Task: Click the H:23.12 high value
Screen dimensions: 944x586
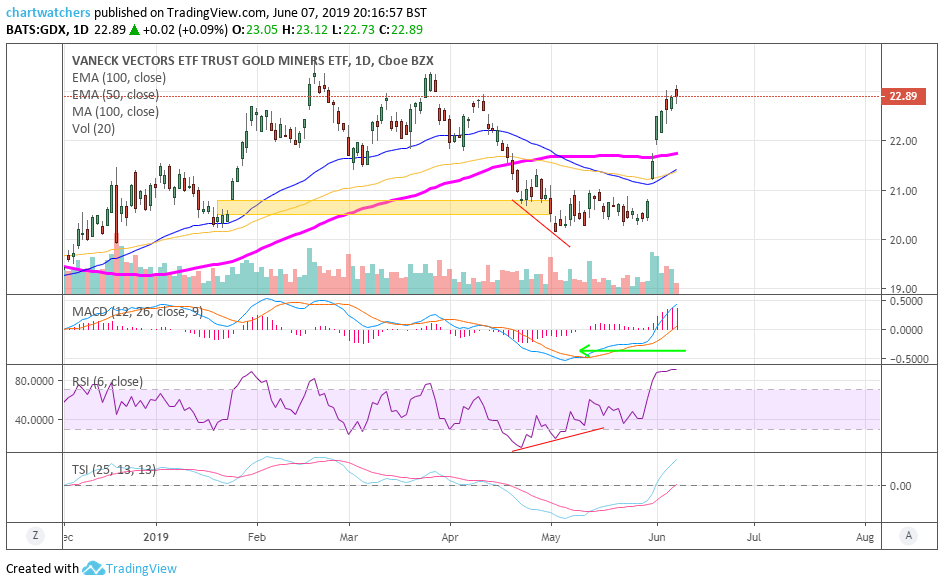Action: (303, 30)
